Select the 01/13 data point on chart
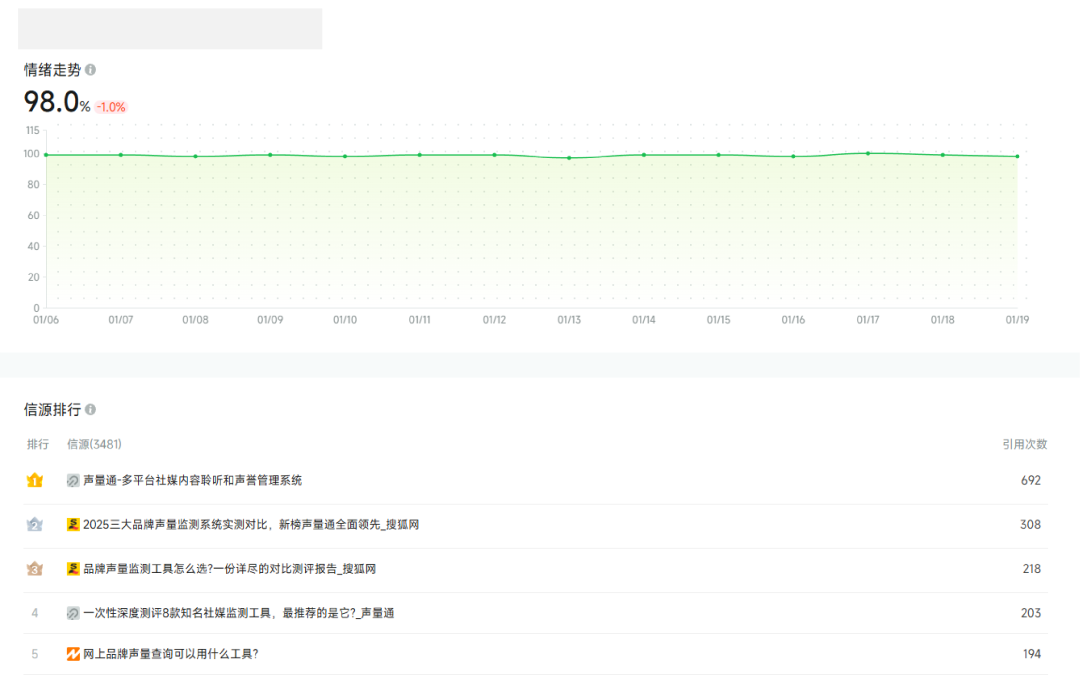 point(569,157)
